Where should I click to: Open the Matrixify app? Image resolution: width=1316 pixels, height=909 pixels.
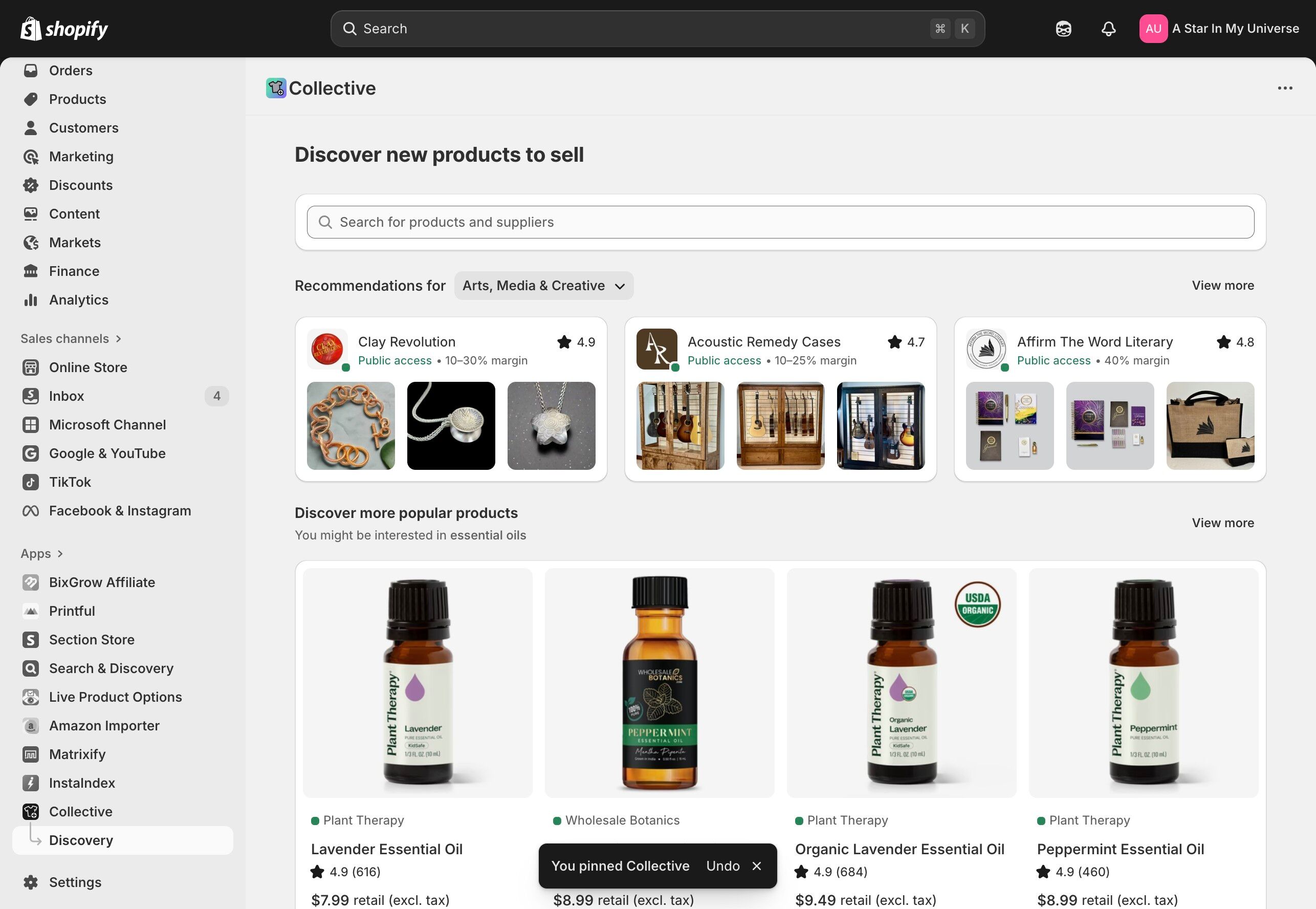(x=77, y=754)
